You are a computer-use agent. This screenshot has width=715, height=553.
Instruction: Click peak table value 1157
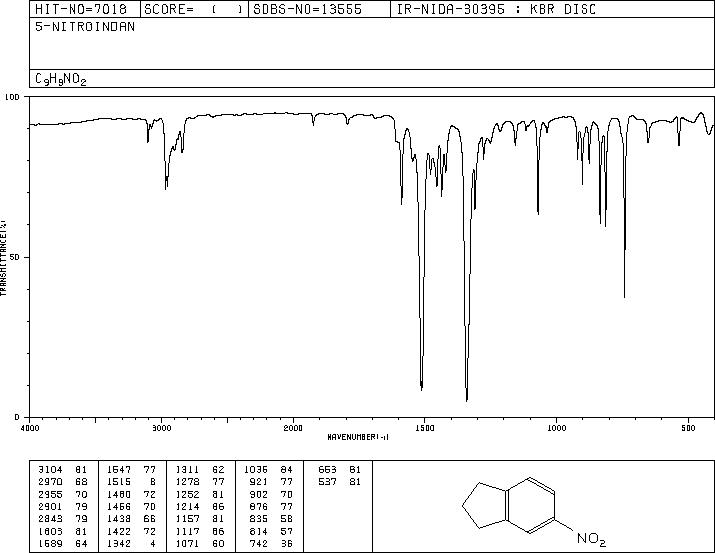[187, 519]
